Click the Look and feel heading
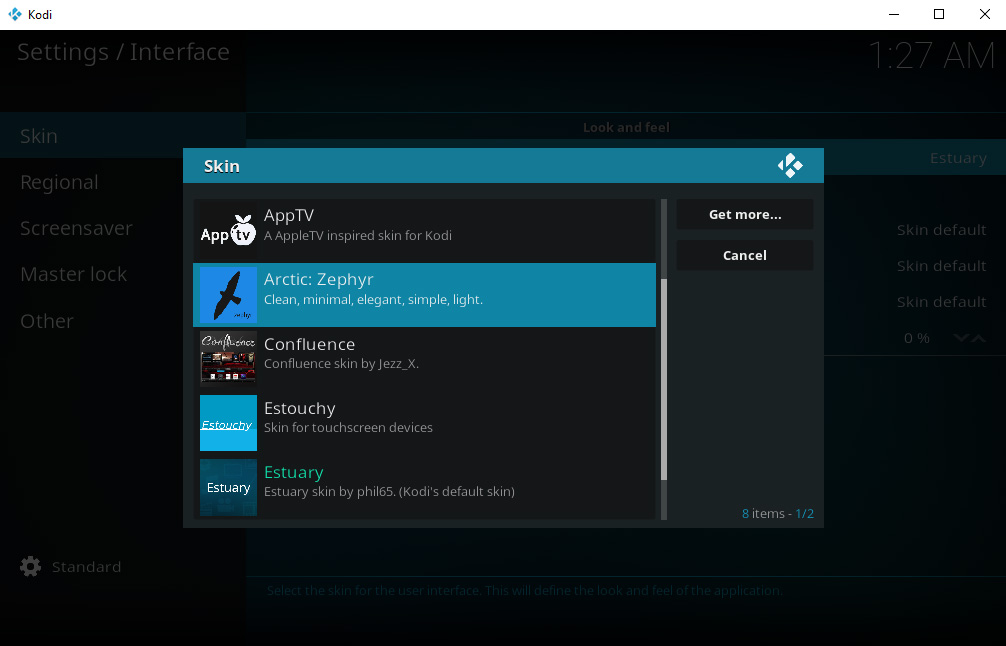The image size is (1006, 646). point(626,128)
